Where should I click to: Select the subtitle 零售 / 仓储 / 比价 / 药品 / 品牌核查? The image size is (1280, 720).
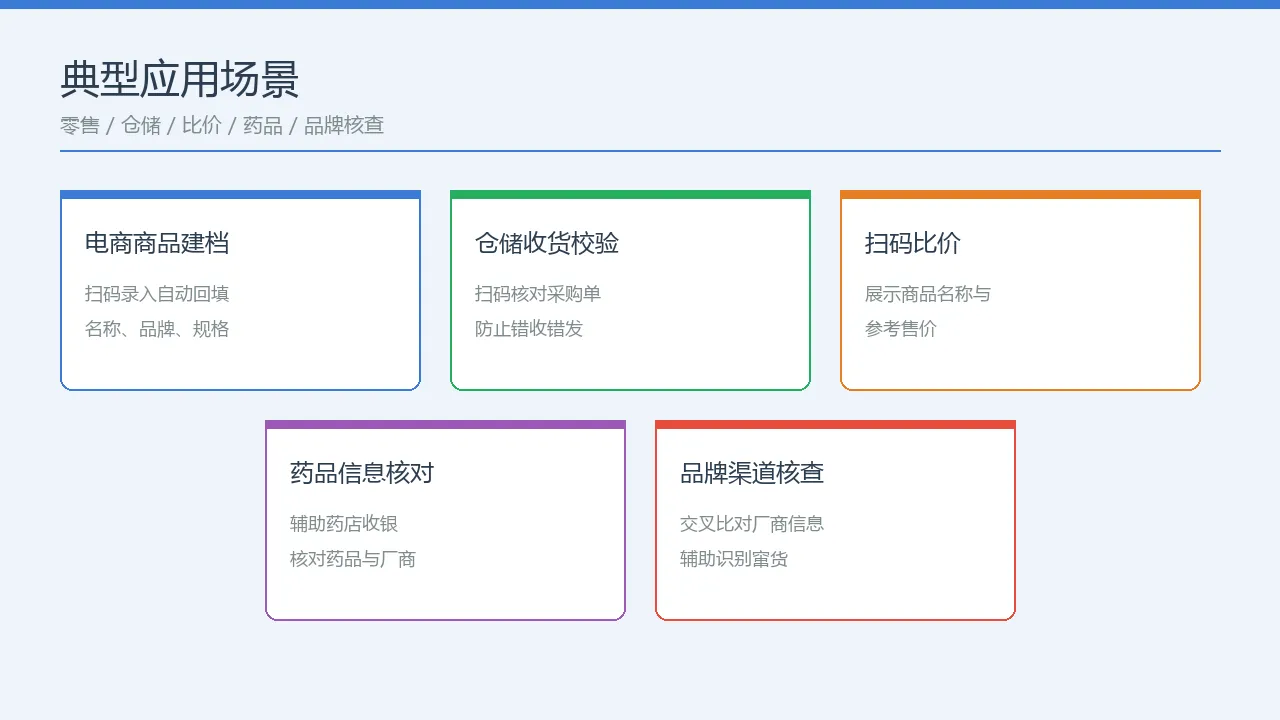[x=222, y=125]
